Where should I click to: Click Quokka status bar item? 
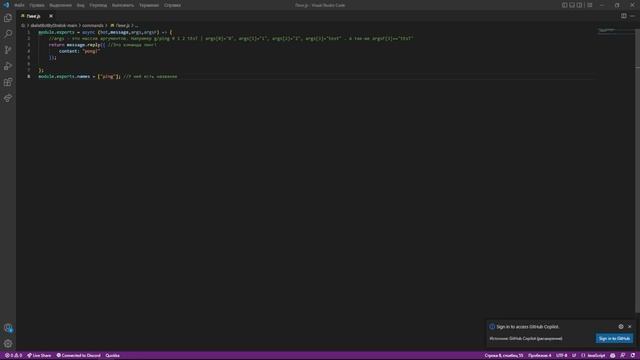point(113,356)
